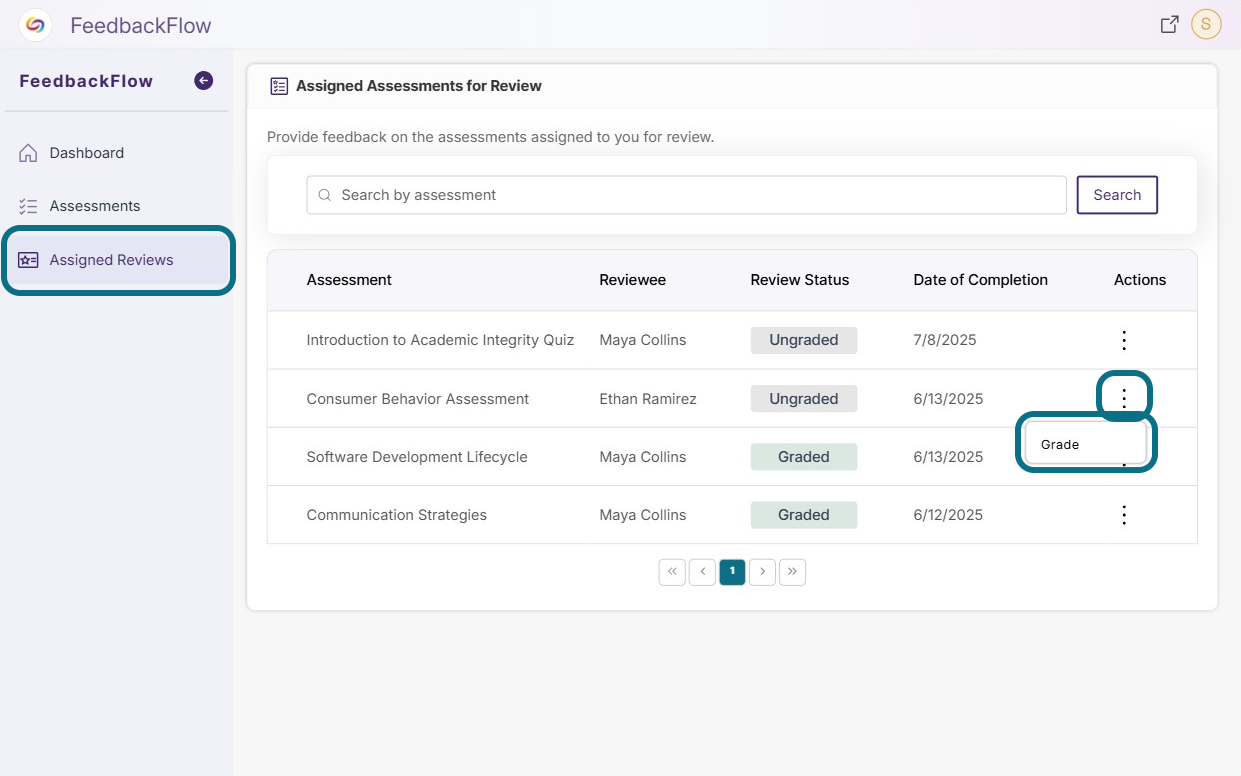The image size is (1241, 776).
Task: Click Introduction to Academic Integrity Quiz
Action: 440,340
